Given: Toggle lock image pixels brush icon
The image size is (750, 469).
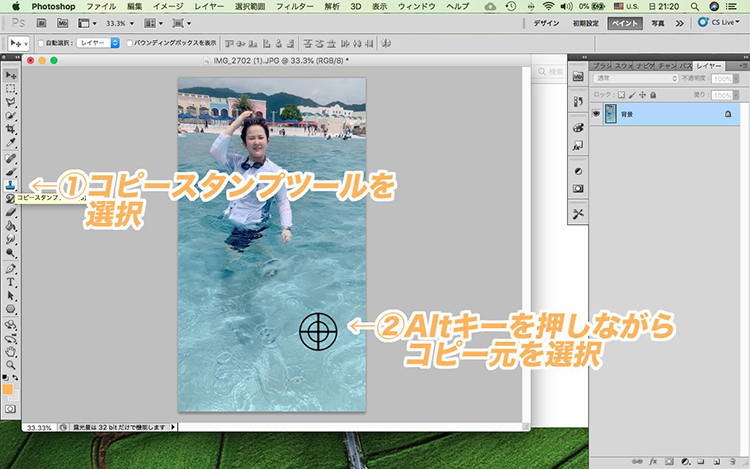Looking at the screenshot, I should point(632,95).
